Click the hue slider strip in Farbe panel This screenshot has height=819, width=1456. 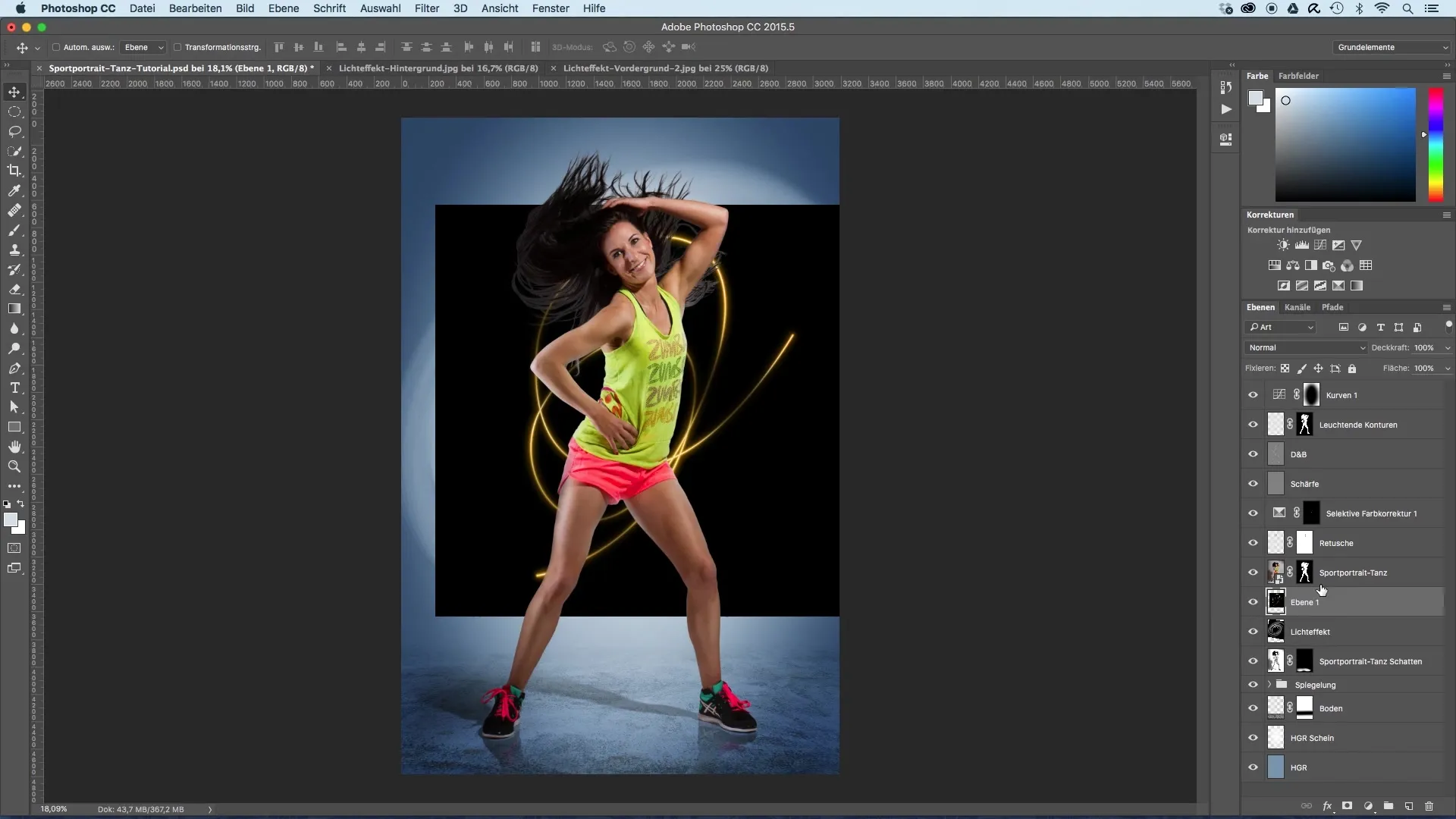1436,145
